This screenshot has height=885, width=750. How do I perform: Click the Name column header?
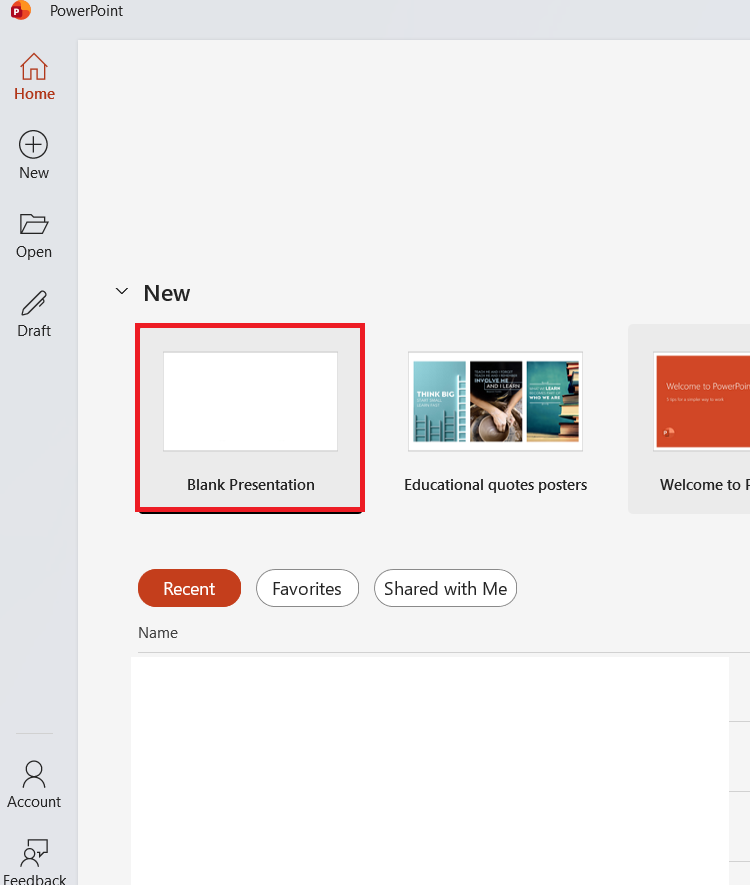158,633
